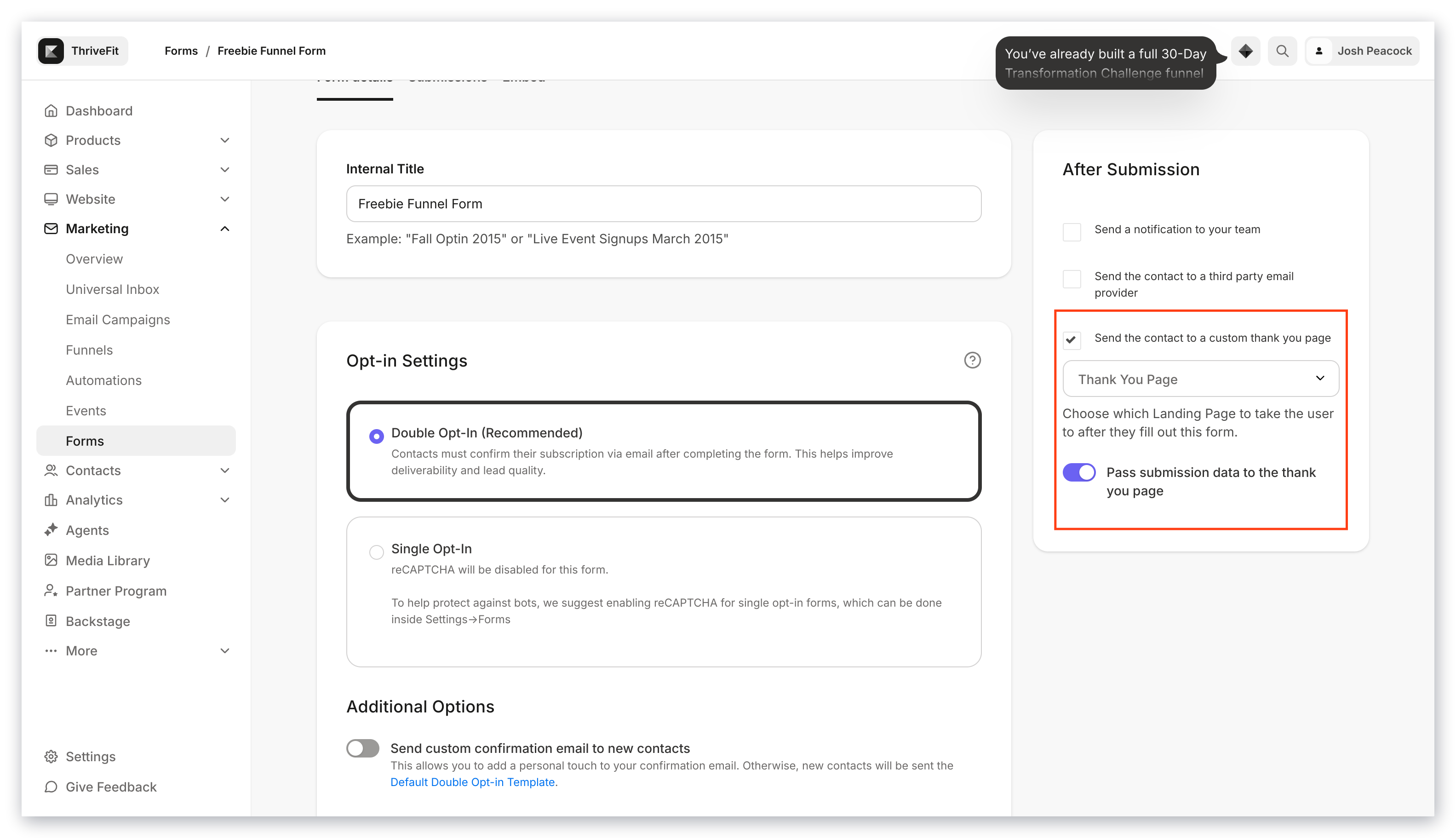This screenshot has width=1456, height=838.
Task: Open Josh Peacock account menu
Action: point(1362,51)
